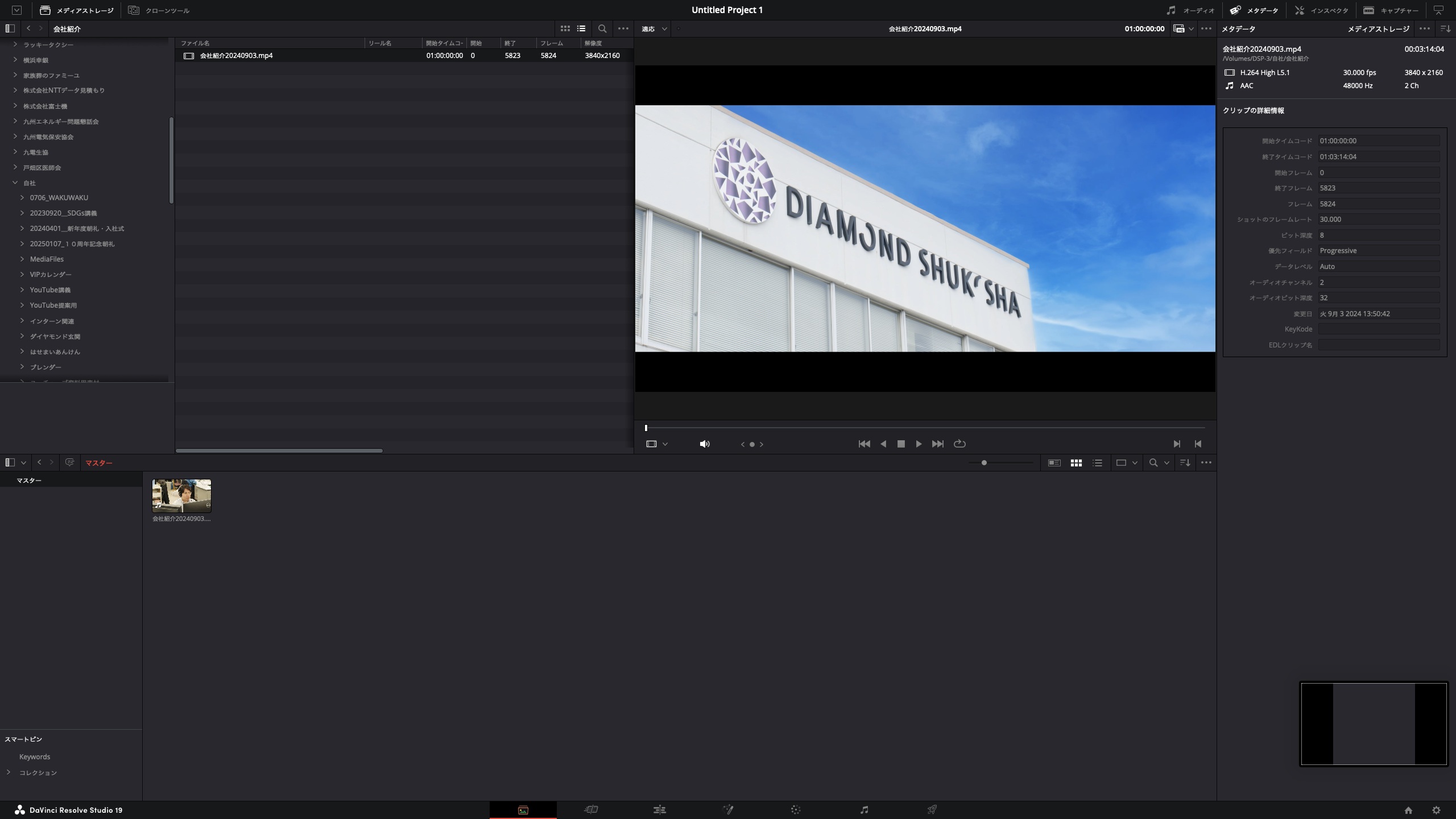This screenshot has width=1456, height=819.
Task: Switch media storage to list view
Action: (581, 28)
